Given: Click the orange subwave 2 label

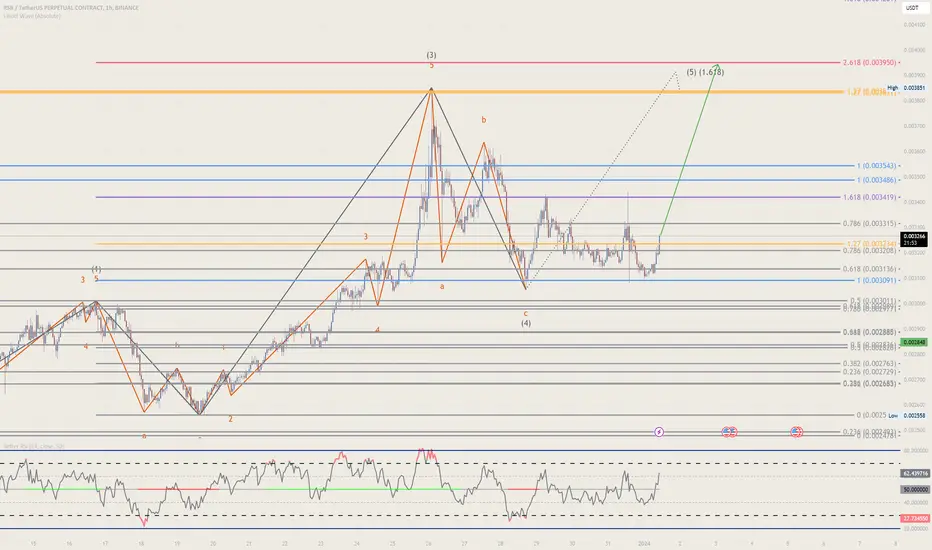Looking at the screenshot, I should 231,419.
